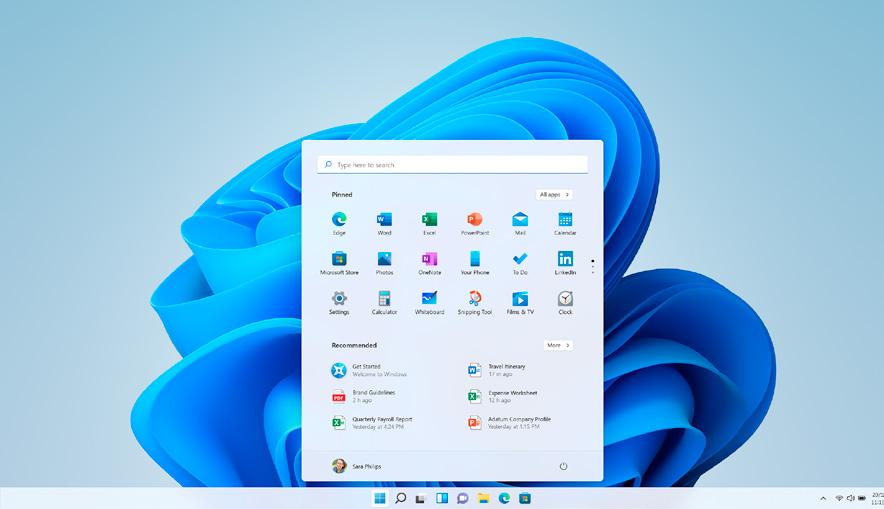Open Widgets from the taskbar
The image size is (884, 509).
[442, 498]
